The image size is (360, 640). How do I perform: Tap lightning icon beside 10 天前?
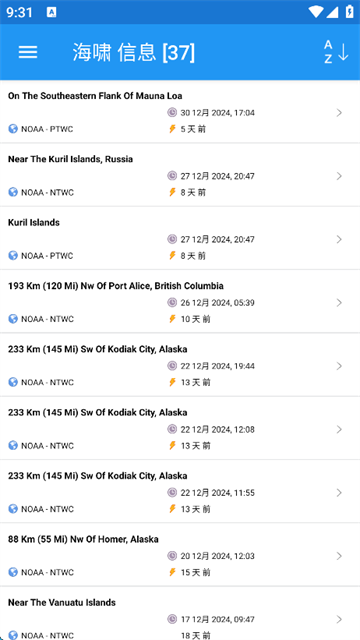pyautogui.click(x=172, y=319)
